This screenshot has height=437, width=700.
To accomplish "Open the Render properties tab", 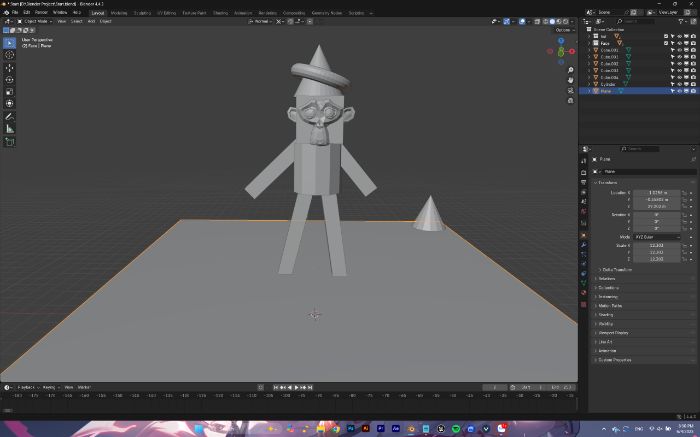I will (583, 172).
